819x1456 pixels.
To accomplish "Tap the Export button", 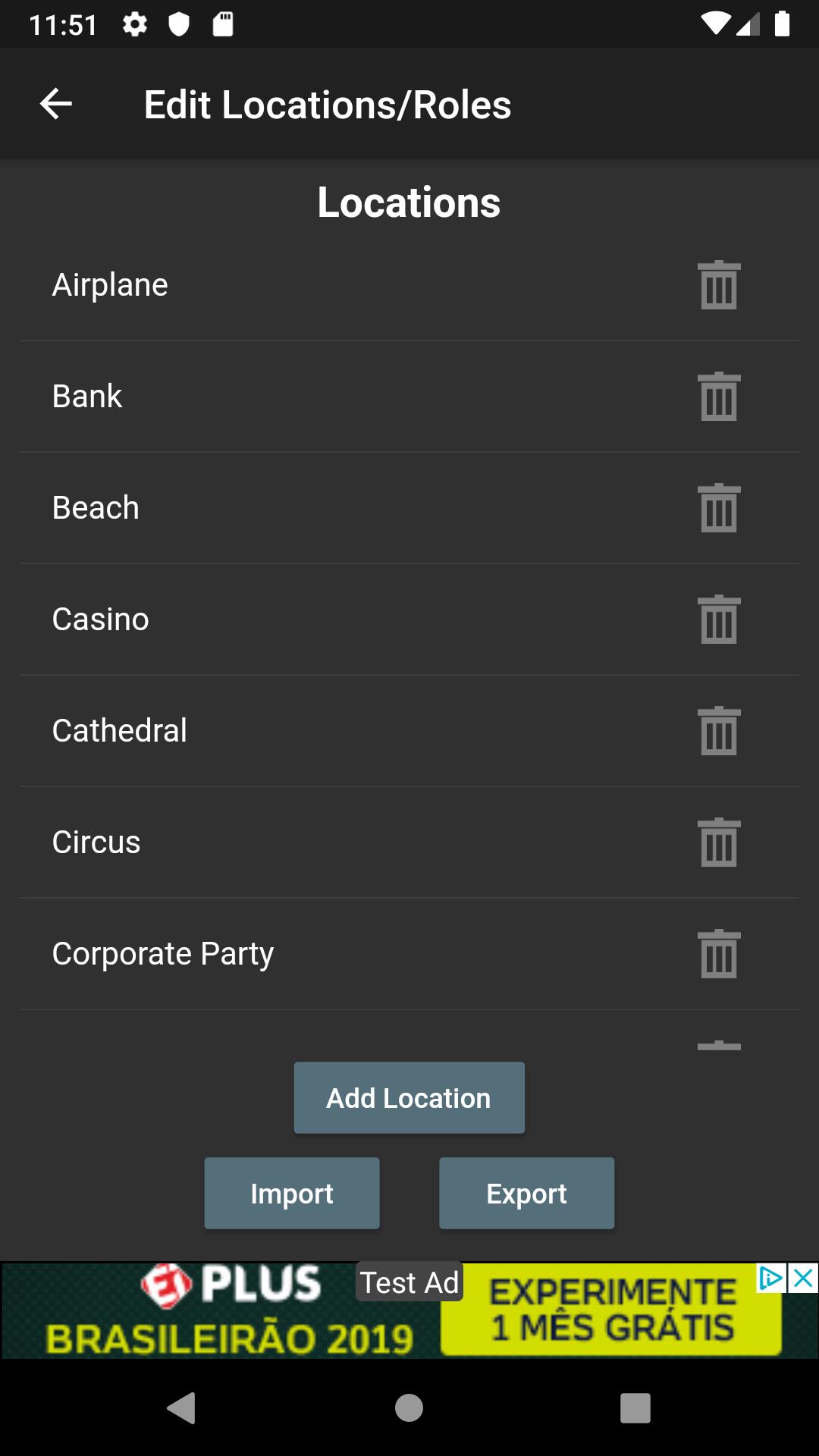I will (527, 1194).
